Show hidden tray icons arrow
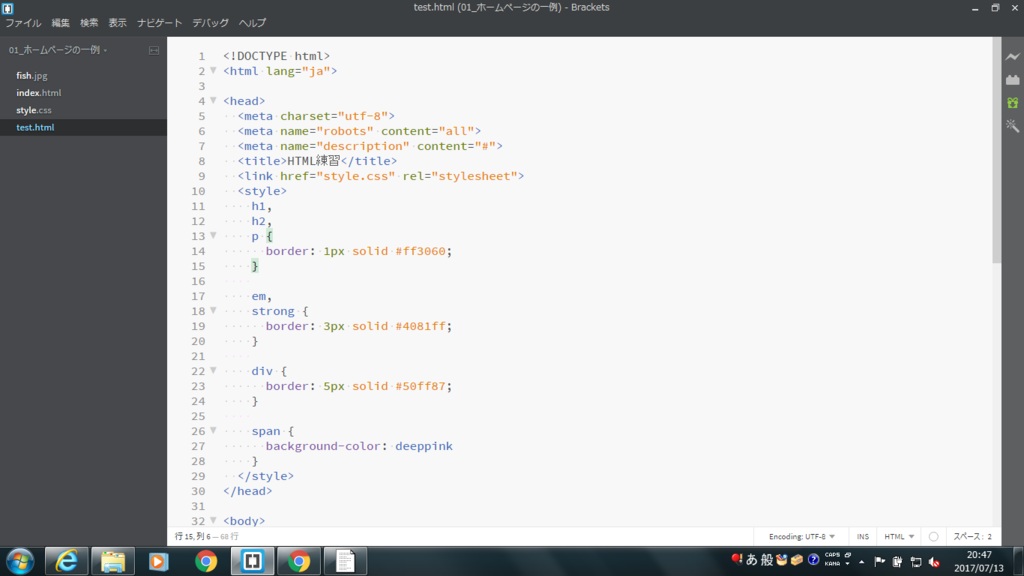Viewport: 1024px width, 576px height. [x=861, y=562]
